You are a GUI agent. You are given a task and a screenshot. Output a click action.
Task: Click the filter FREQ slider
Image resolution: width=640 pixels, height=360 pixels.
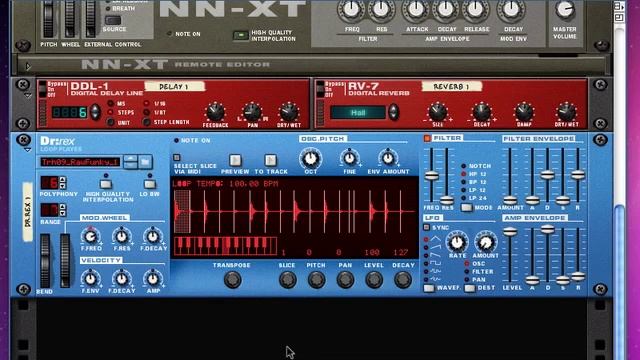pyautogui.click(x=431, y=176)
